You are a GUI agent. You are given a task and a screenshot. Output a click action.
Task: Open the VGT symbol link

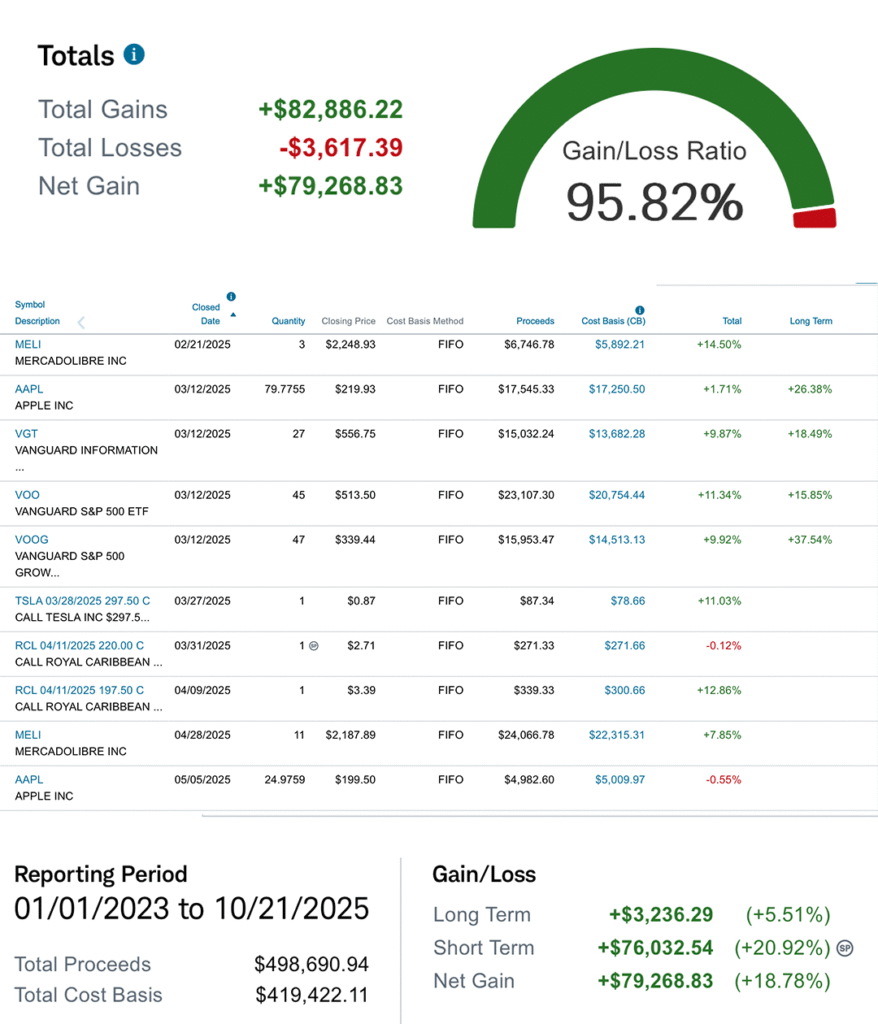27,434
